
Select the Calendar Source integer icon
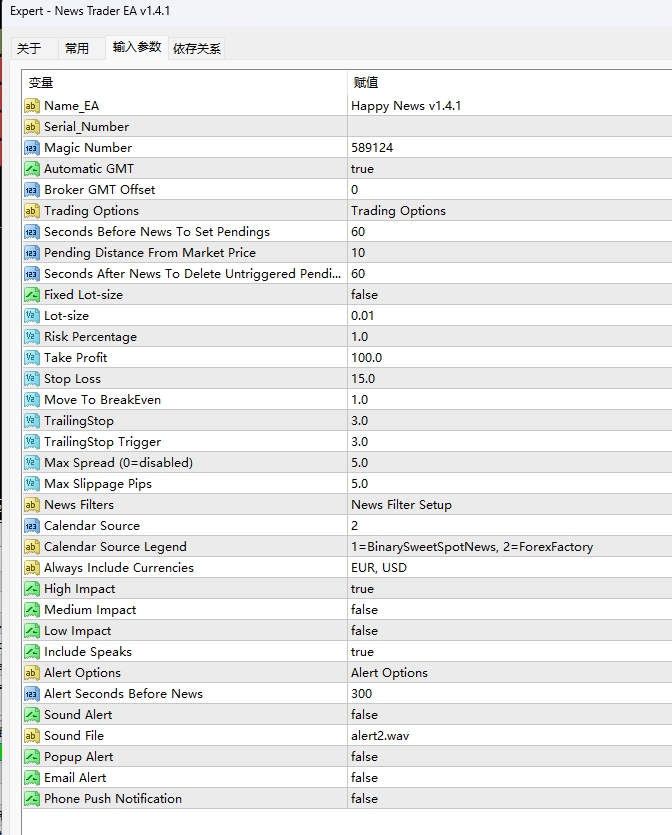click(x=31, y=525)
